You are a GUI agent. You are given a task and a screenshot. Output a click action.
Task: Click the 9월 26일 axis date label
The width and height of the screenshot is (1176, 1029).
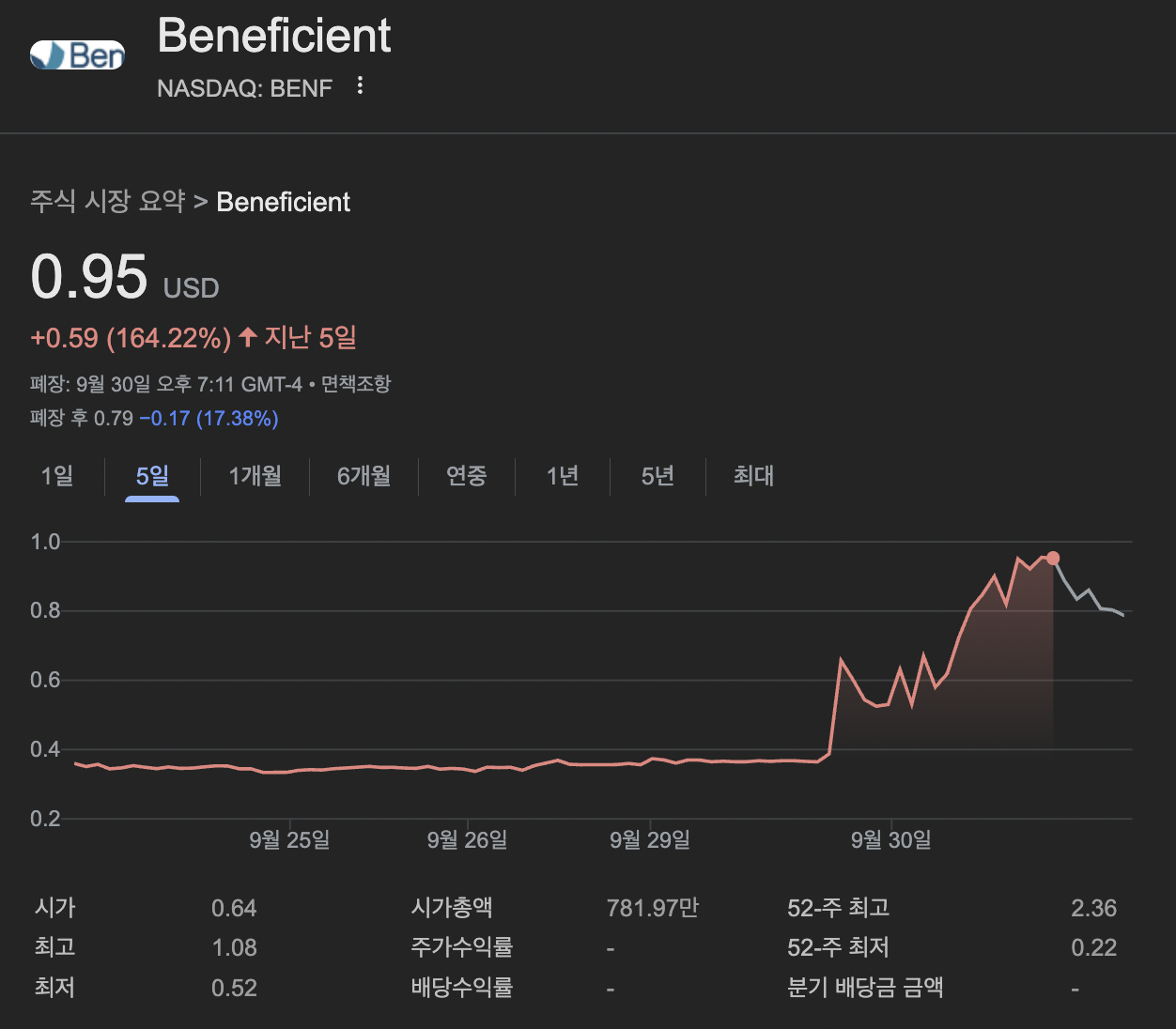tap(467, 839)
